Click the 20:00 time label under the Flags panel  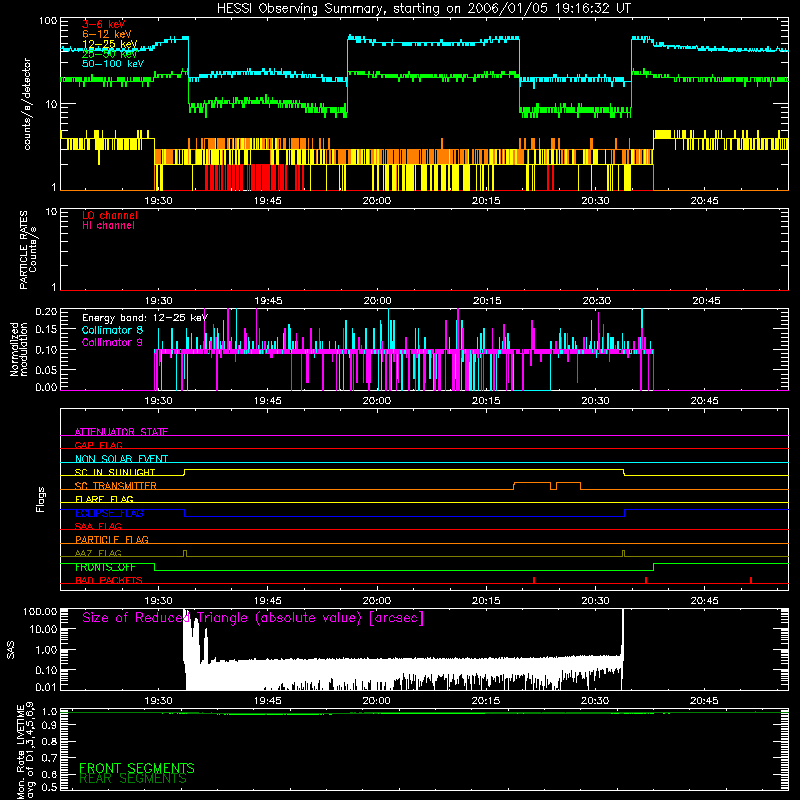pos(377,601)
